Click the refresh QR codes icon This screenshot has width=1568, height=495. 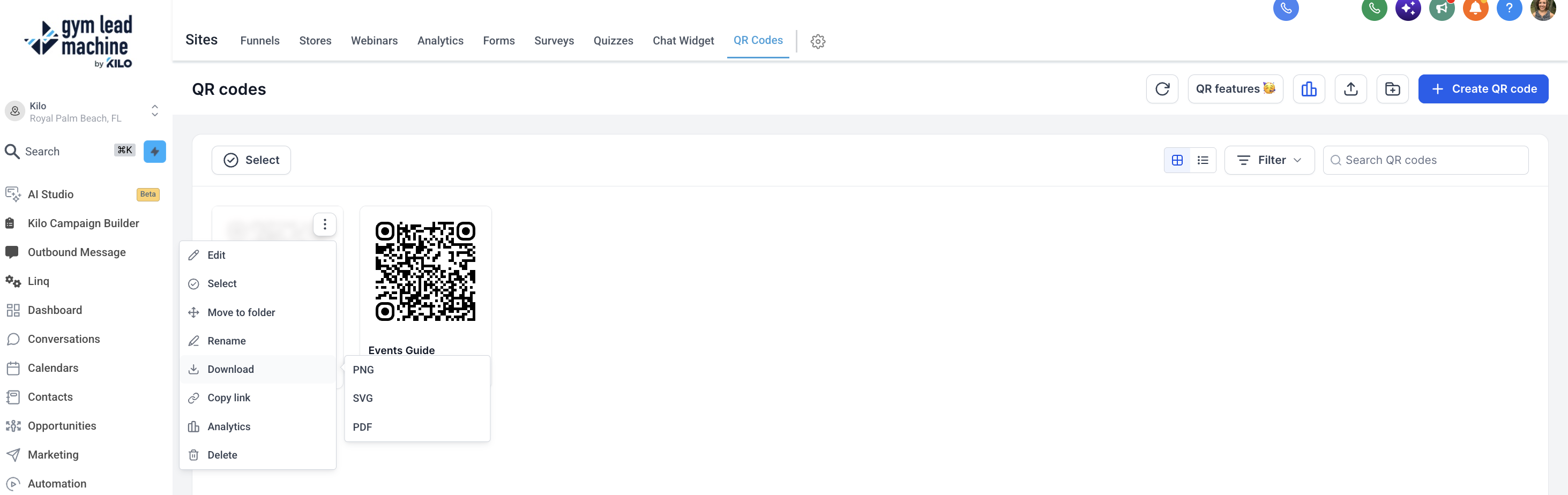pos(1162,89)
